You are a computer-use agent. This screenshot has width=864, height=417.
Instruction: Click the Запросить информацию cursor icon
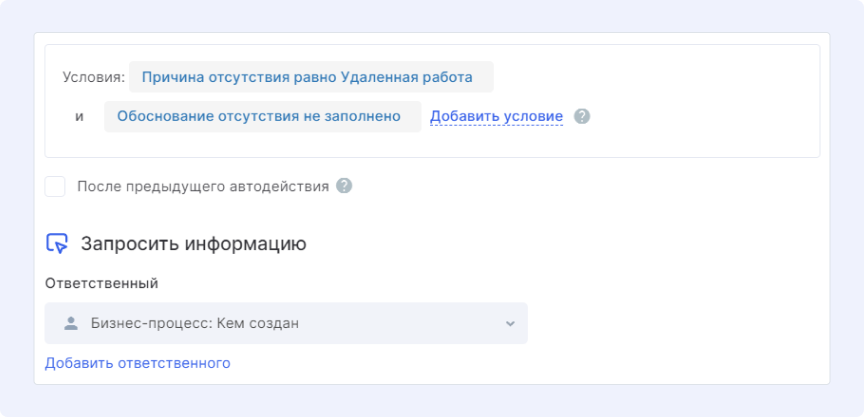(x=57, y=243)
